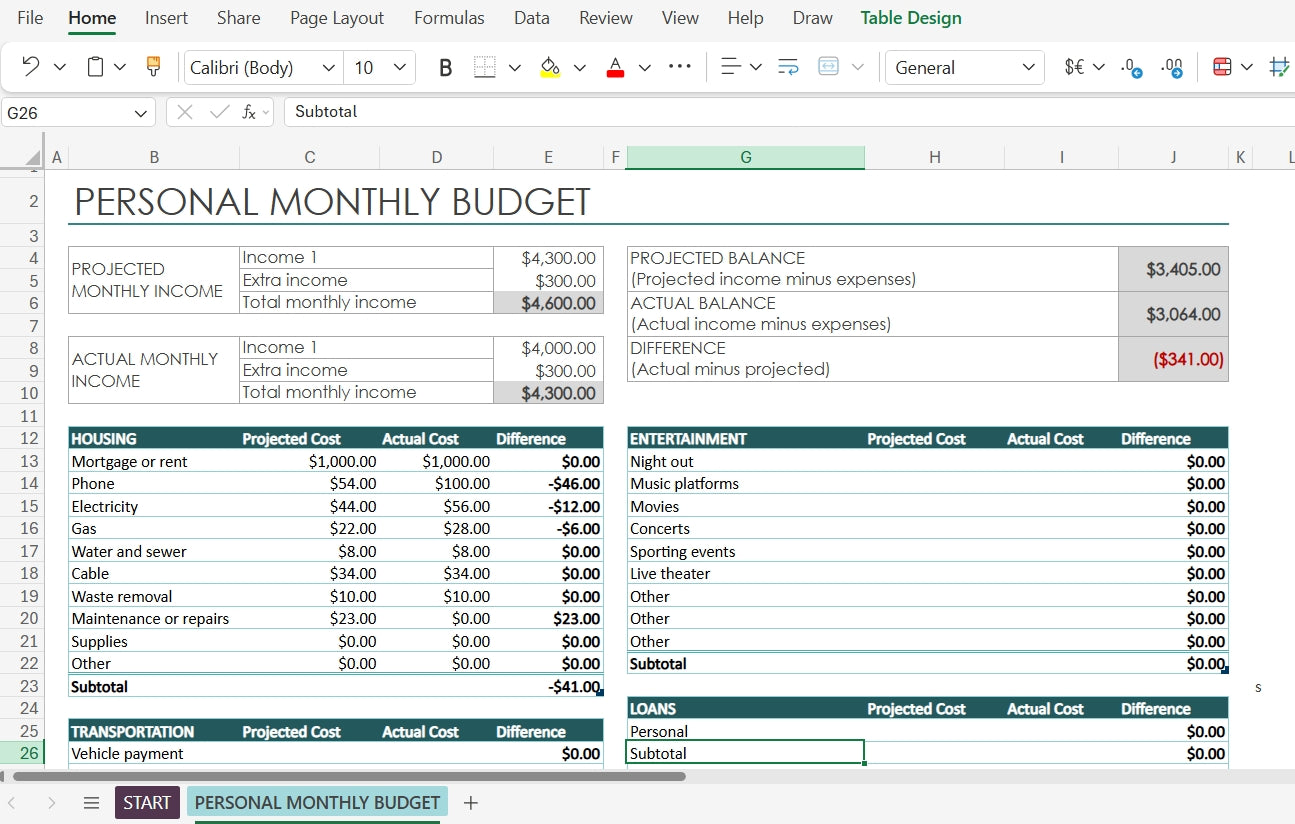Click the Select All corner triangle
The height and width of the screenshot is (824, 1295).
[33, 157]
